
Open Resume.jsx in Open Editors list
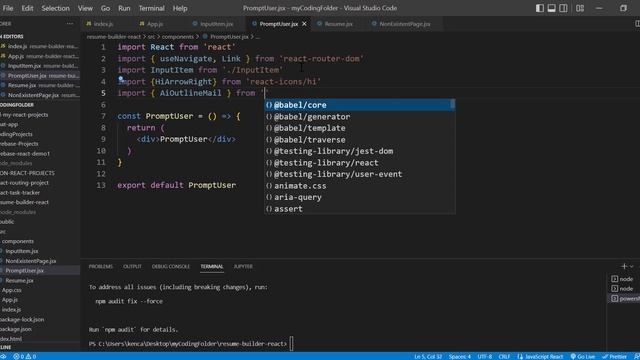point(40,85)
